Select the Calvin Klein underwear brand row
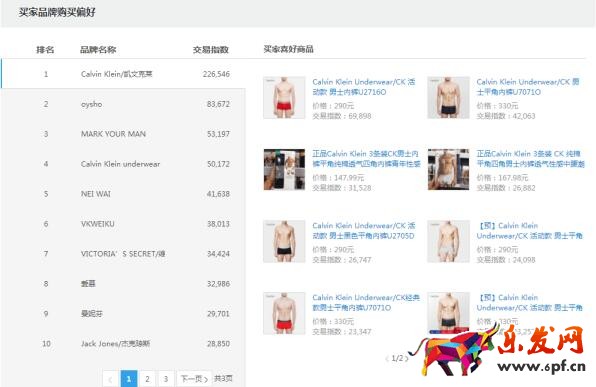596x387 pixels. click(x=123, y=164)
